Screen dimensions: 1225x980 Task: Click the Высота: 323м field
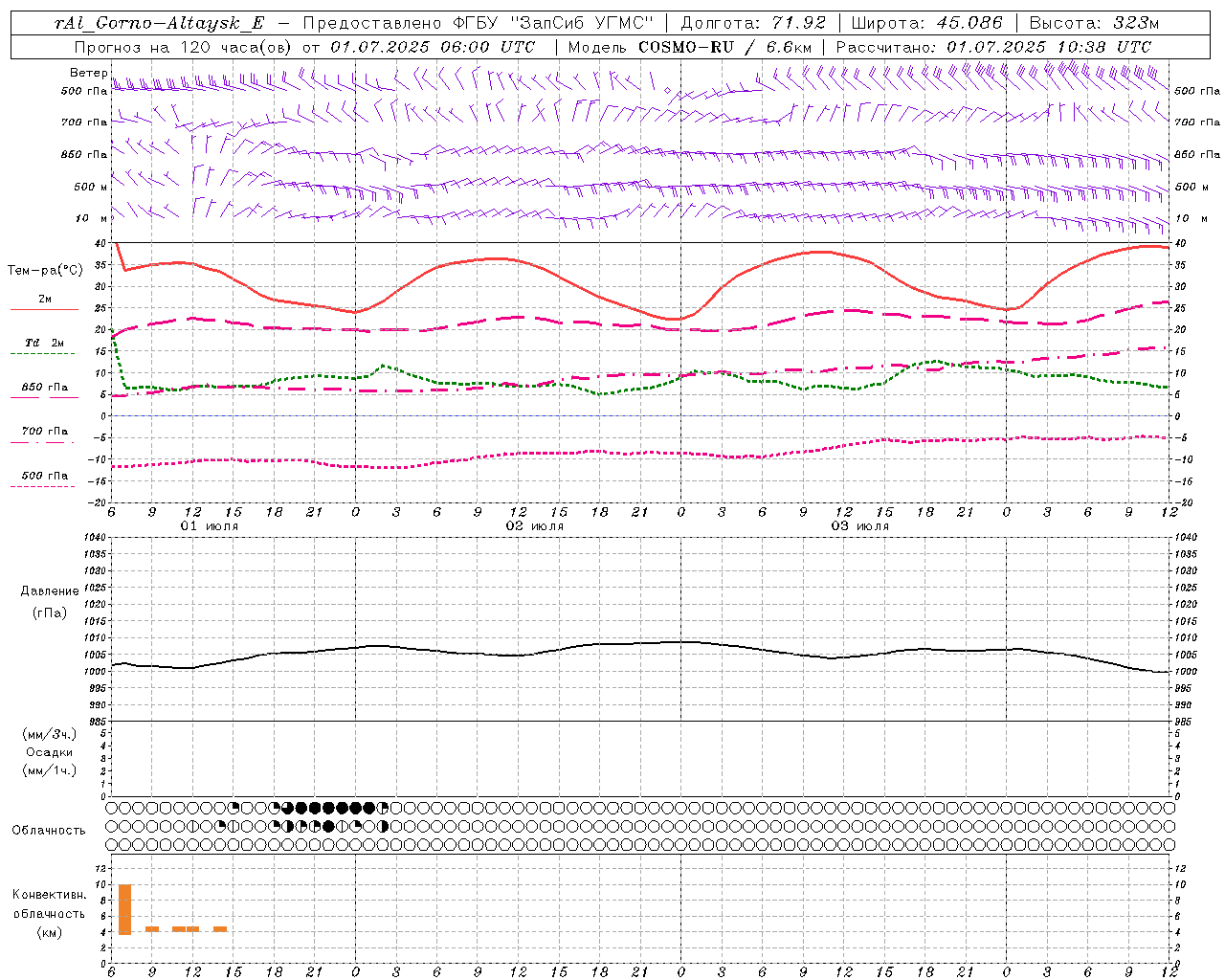click(1094, 23)
